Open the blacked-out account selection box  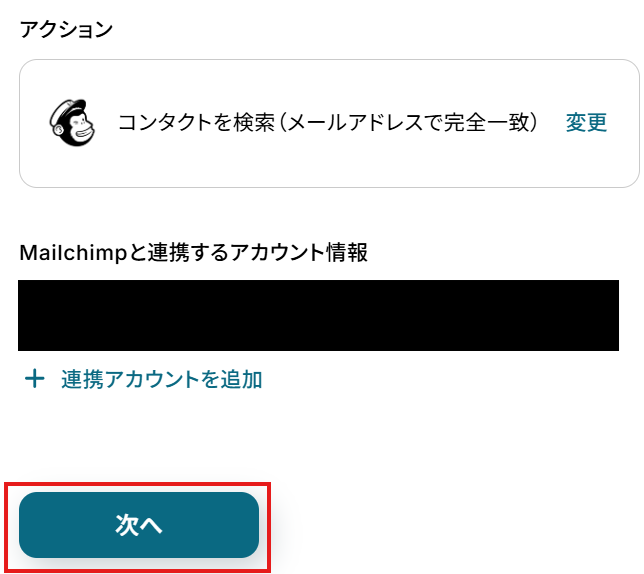tap(318, 315)
